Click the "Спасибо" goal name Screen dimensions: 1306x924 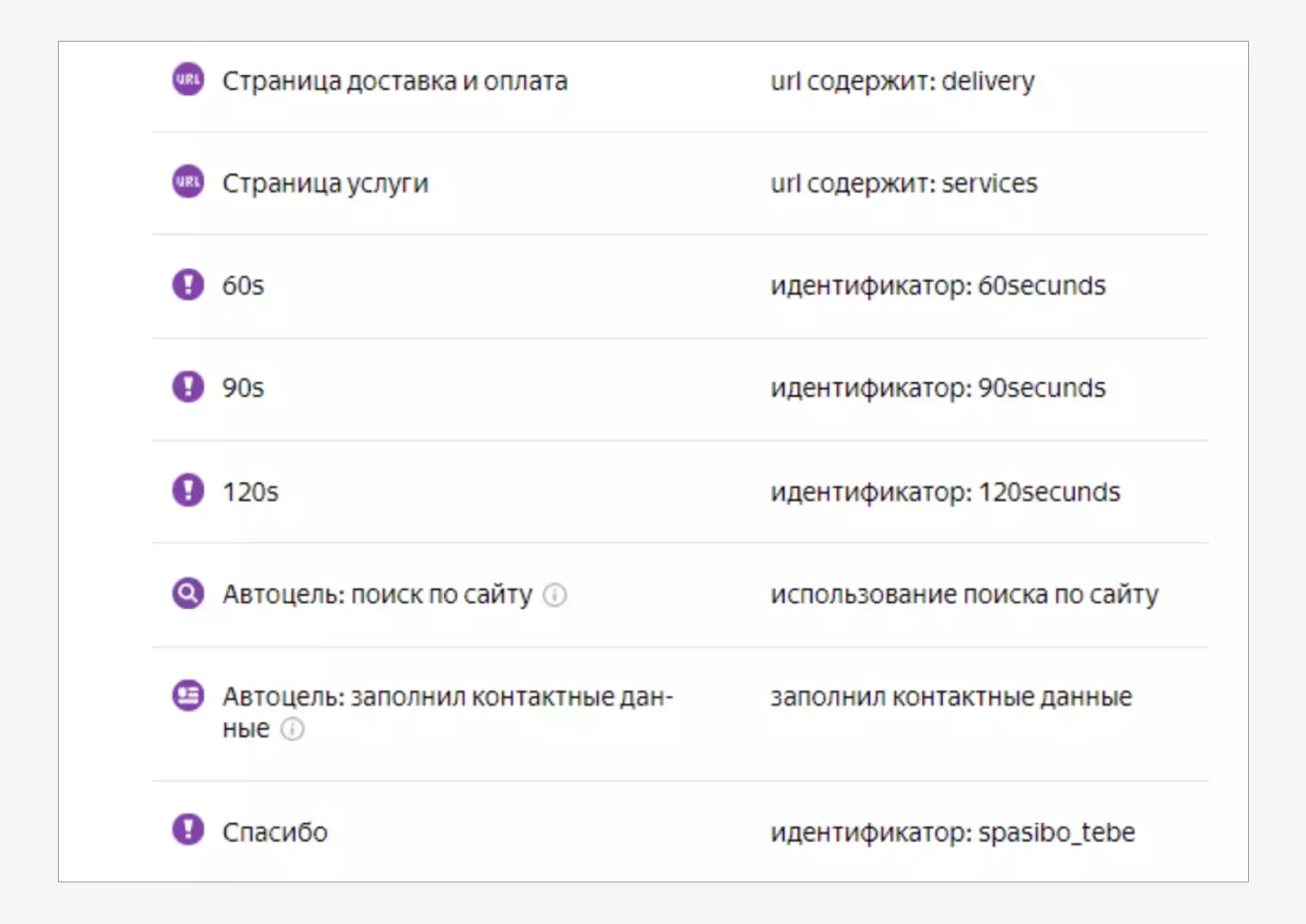pyautogui.click(x=275, y=832)
